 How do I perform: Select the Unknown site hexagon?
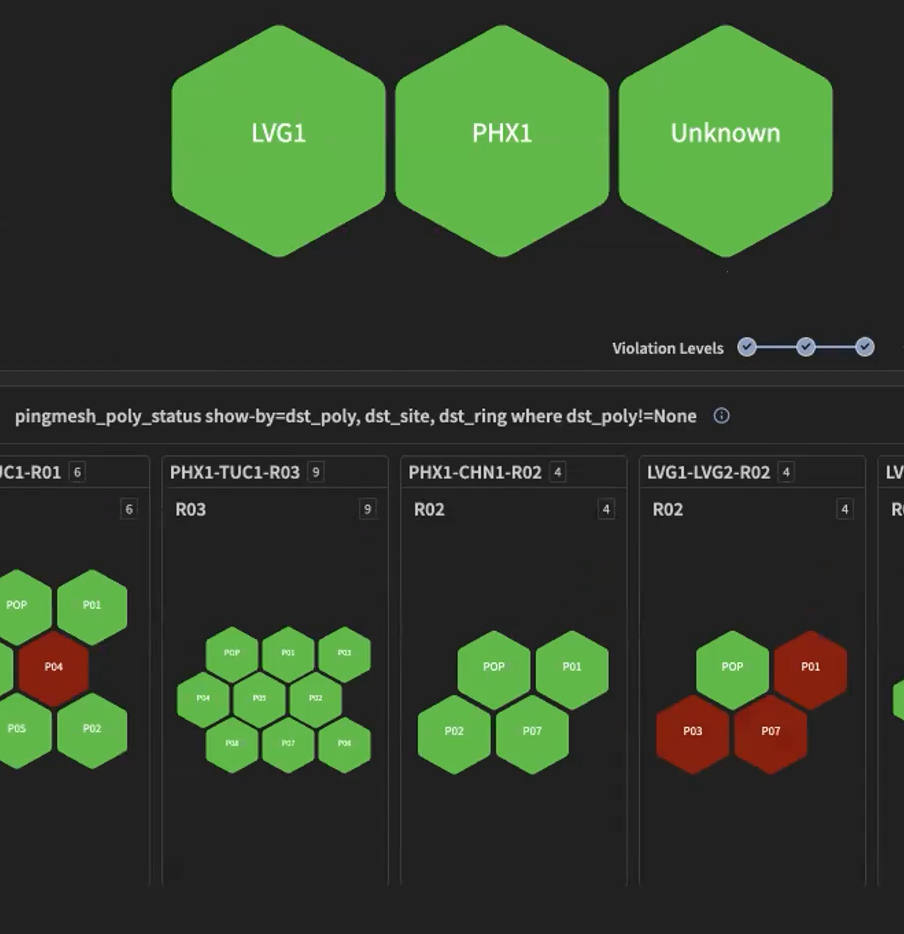click(x=725, y=141)
